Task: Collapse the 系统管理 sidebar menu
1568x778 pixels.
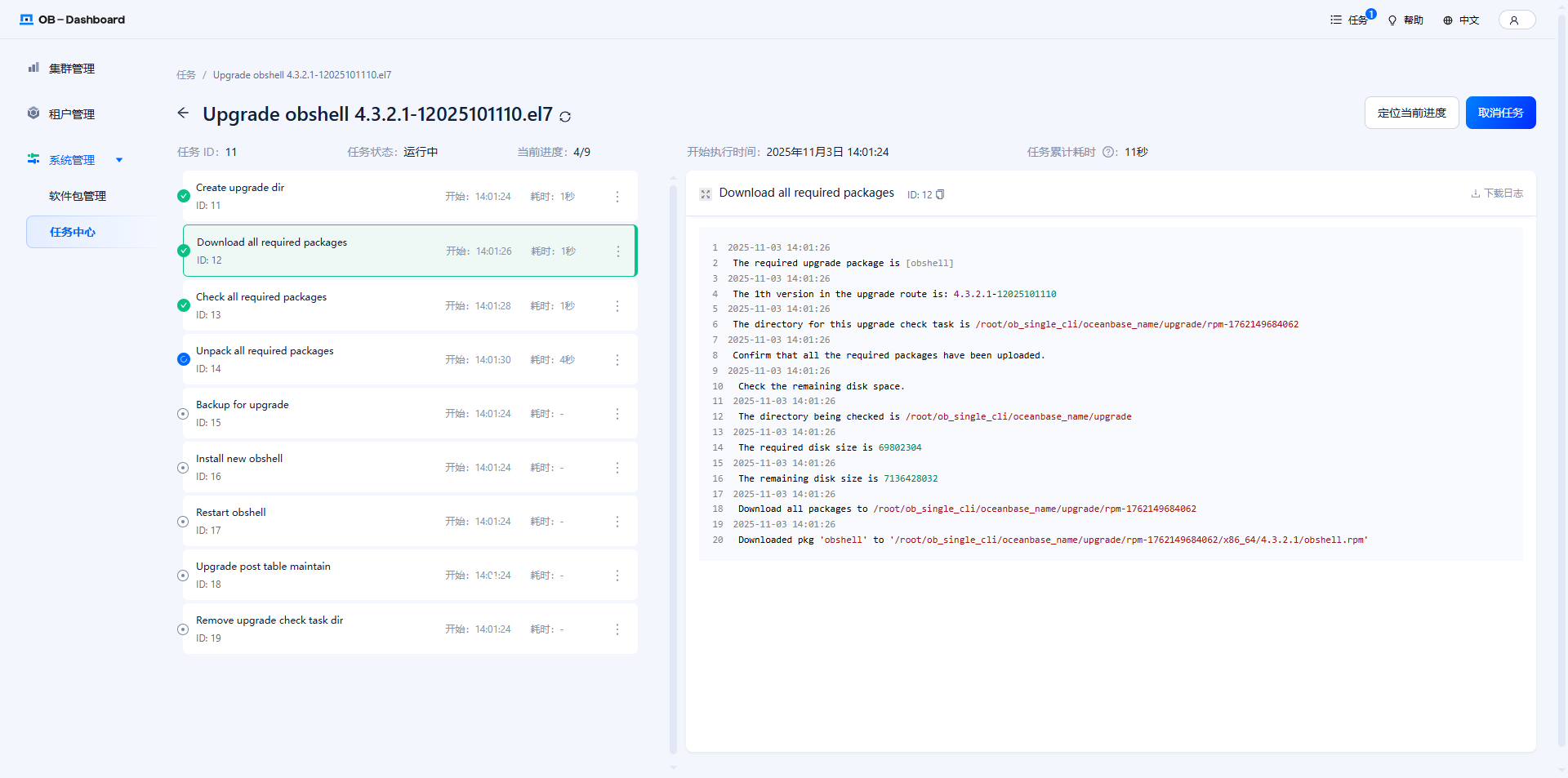Action: pyautogui.click(x=119, y=160)
